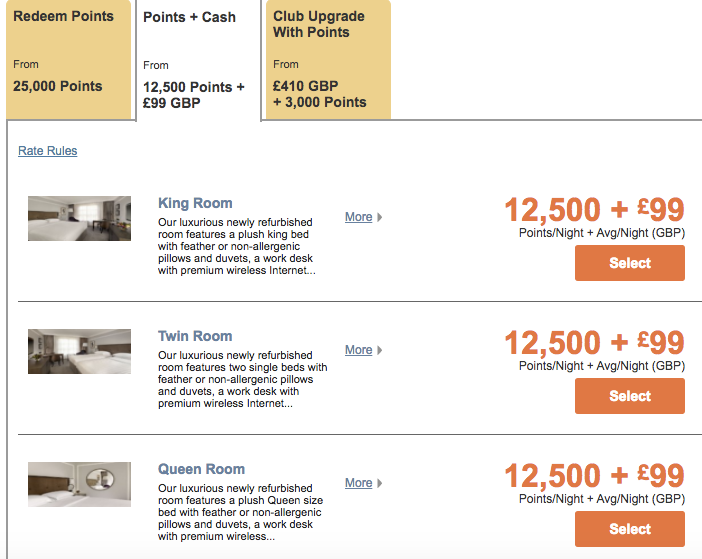Select the Queen Room rate

click(x=629, y=529)
